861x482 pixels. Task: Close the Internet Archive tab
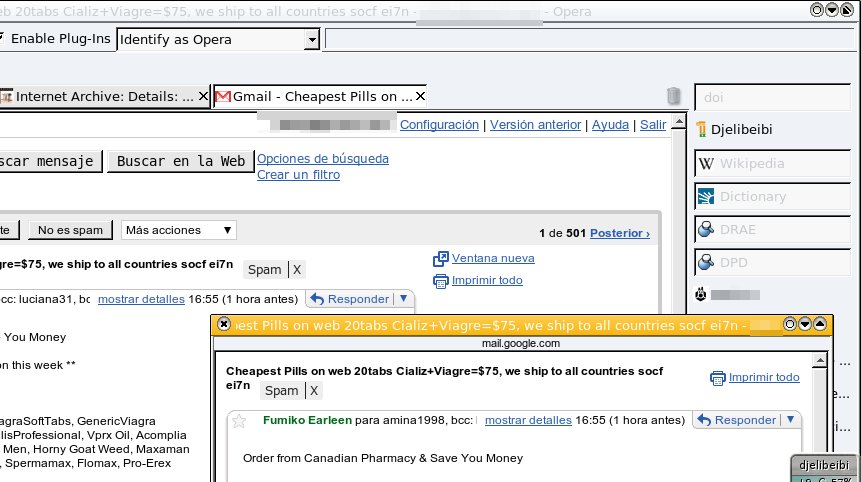pyautogui.click(x=203, y=97)
